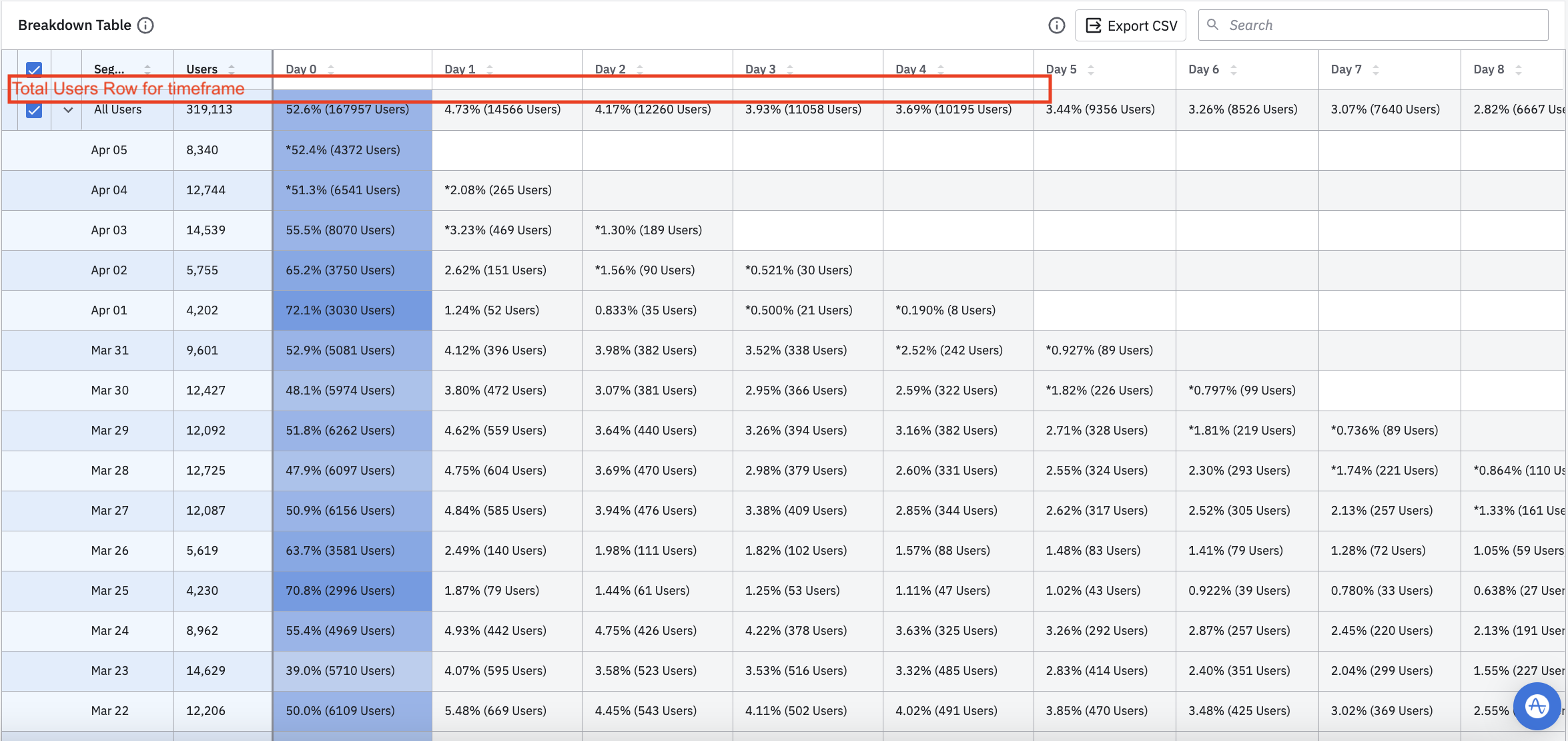This screenshot has height=741, width=1568.
Task: Sort the Day 7 column
Action: [x=1376, y=69]
